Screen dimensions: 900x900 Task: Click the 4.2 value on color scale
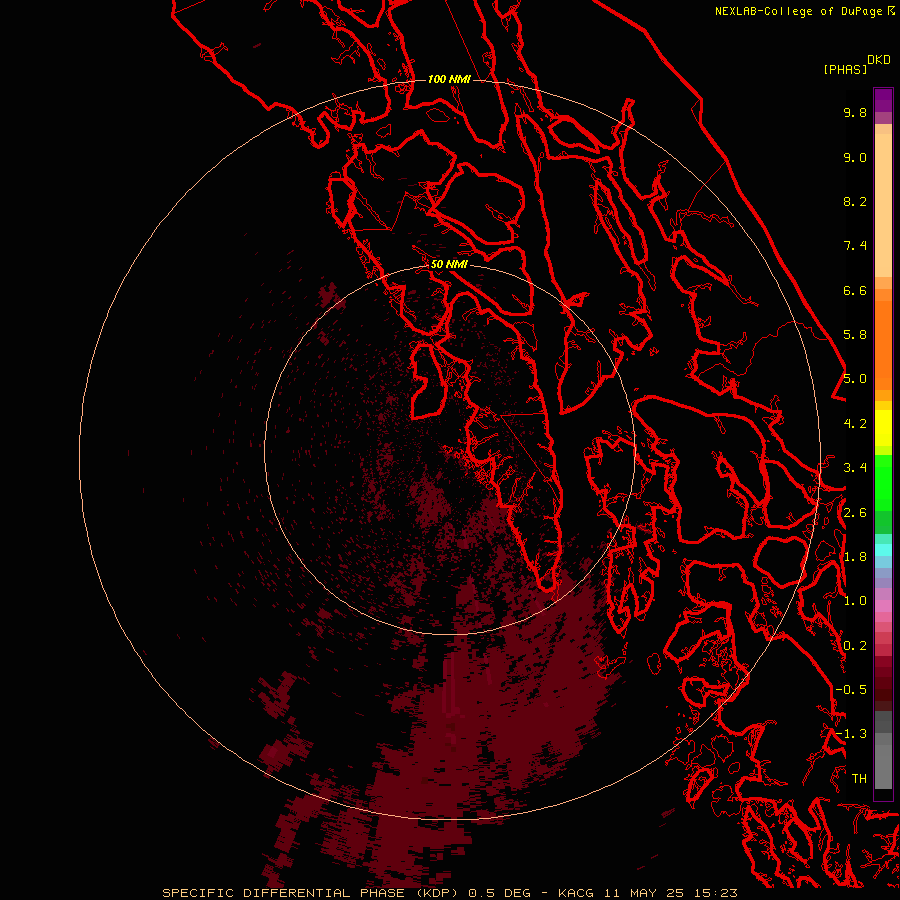pos(855,424)
